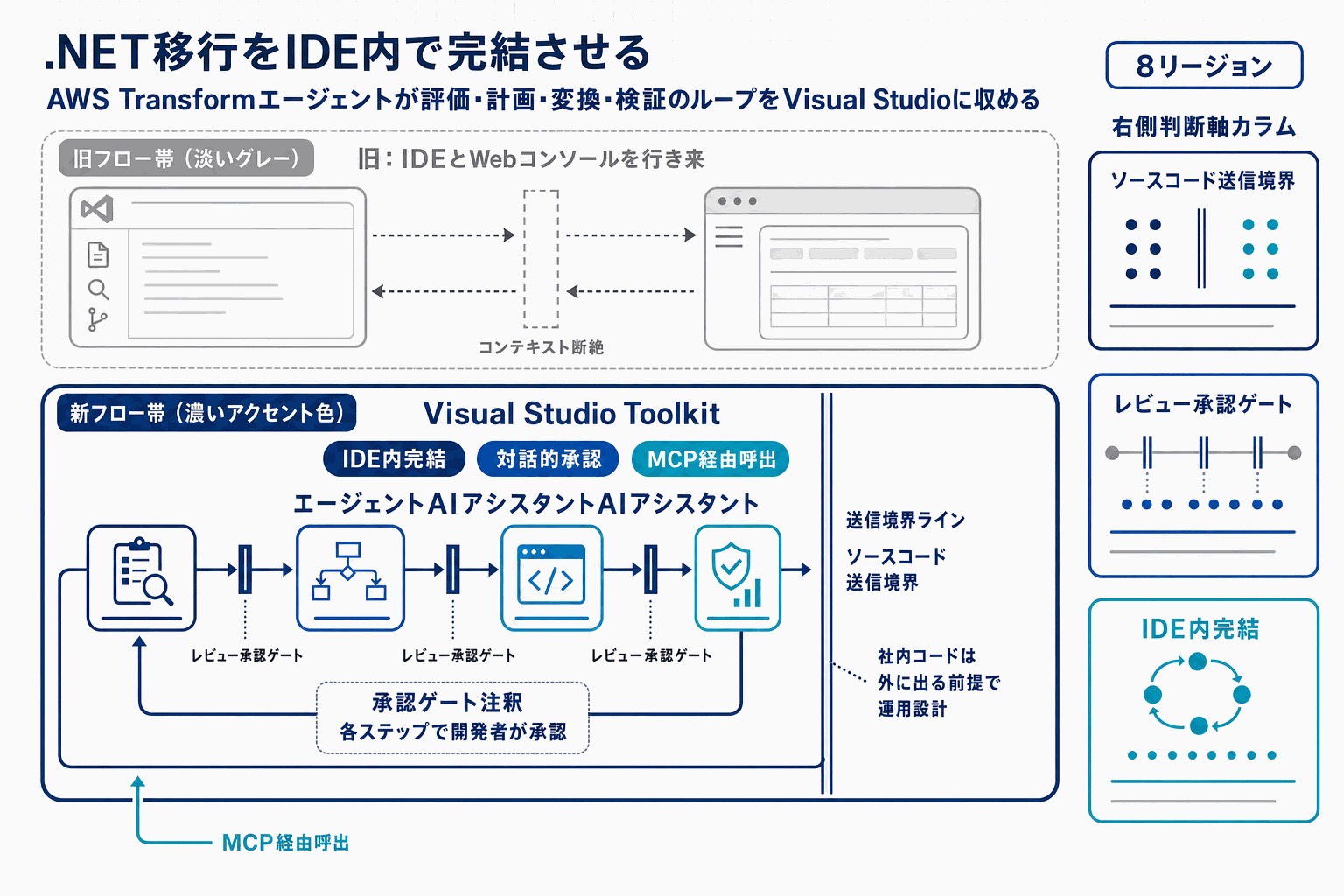Select the IDE内完結 pill
This screenshot has height=896, width=1344.
(394, 459)
